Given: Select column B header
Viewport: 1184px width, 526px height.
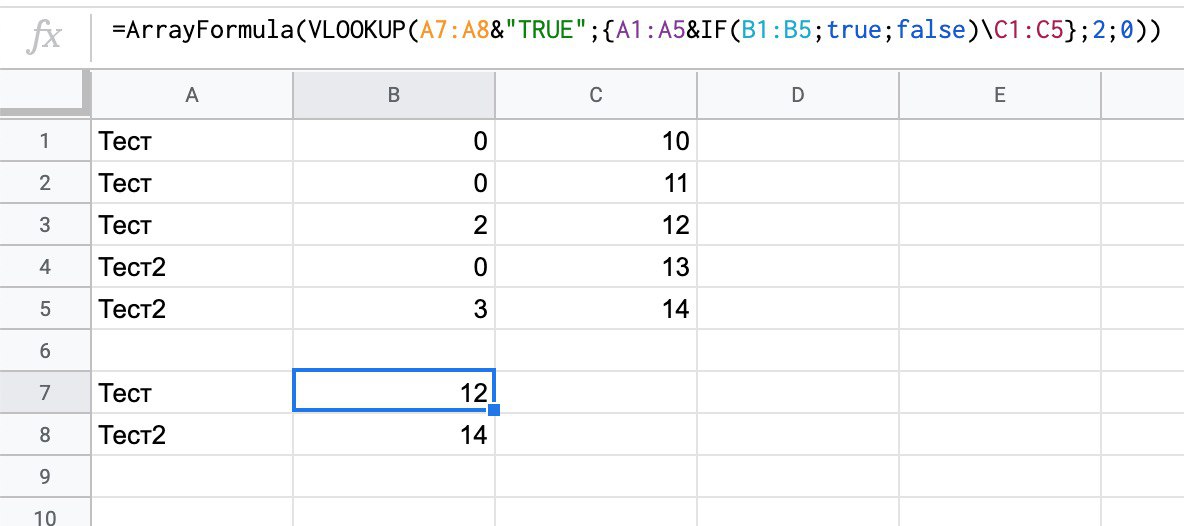Looking at the screenshot, I should (x=394, y=95).
